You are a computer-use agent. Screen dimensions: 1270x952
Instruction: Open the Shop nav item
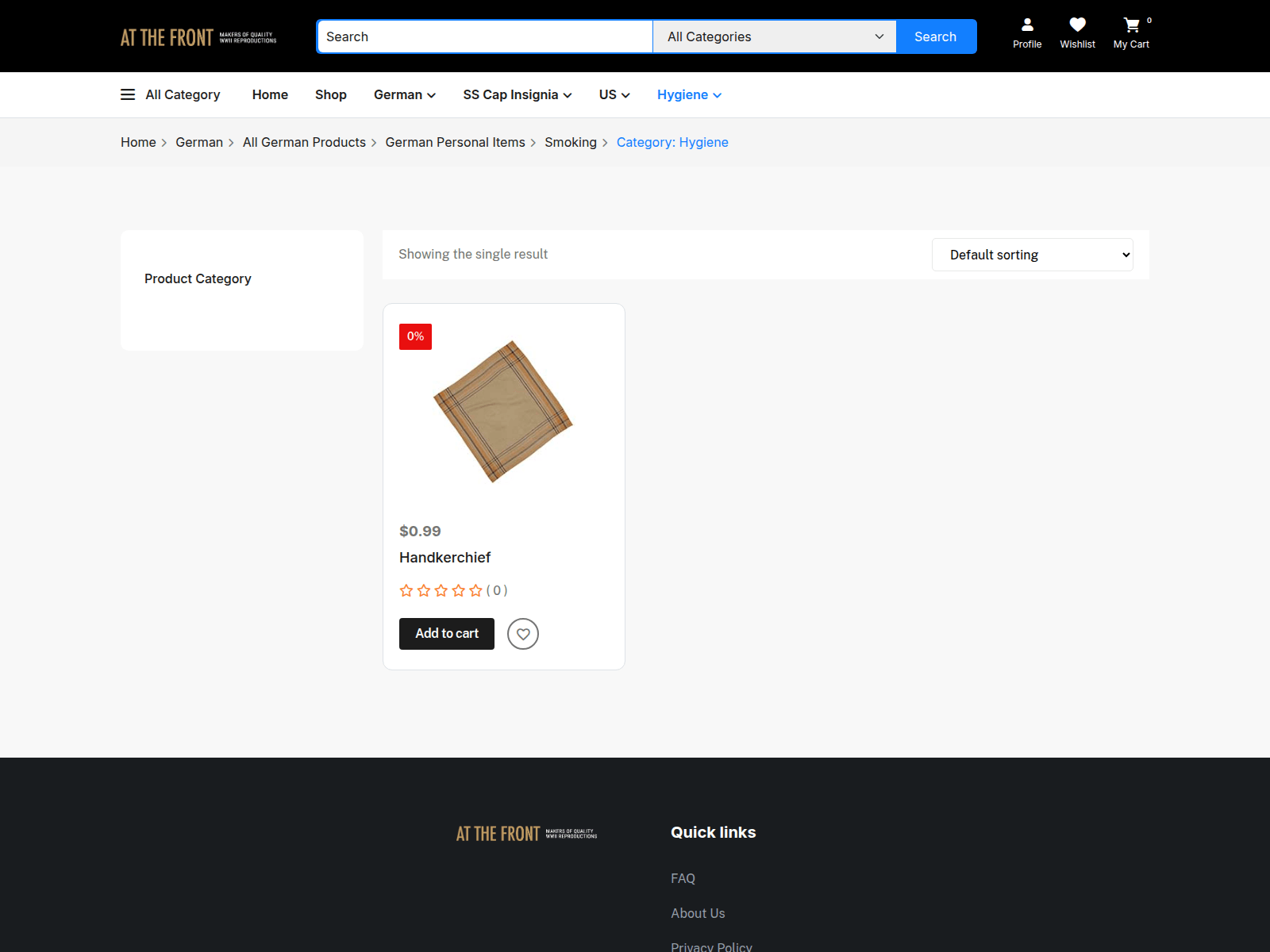(331, 94)
